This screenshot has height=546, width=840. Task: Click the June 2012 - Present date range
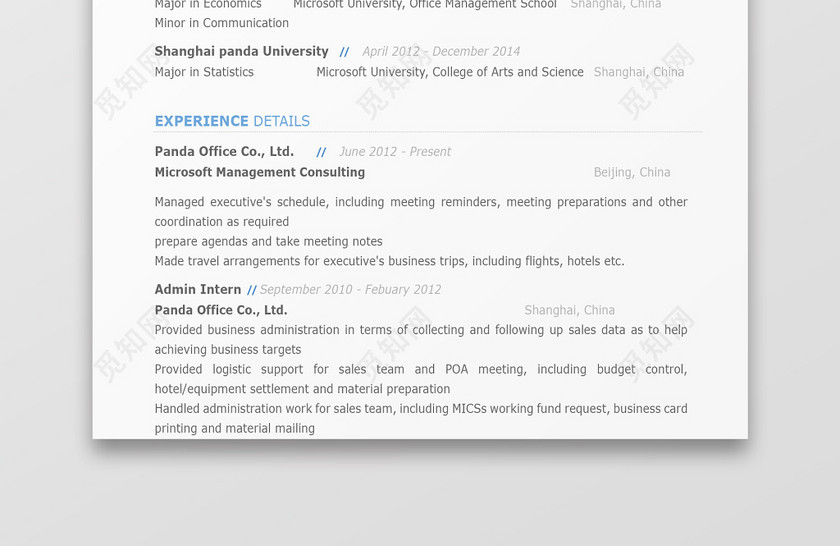click(395, 152)
